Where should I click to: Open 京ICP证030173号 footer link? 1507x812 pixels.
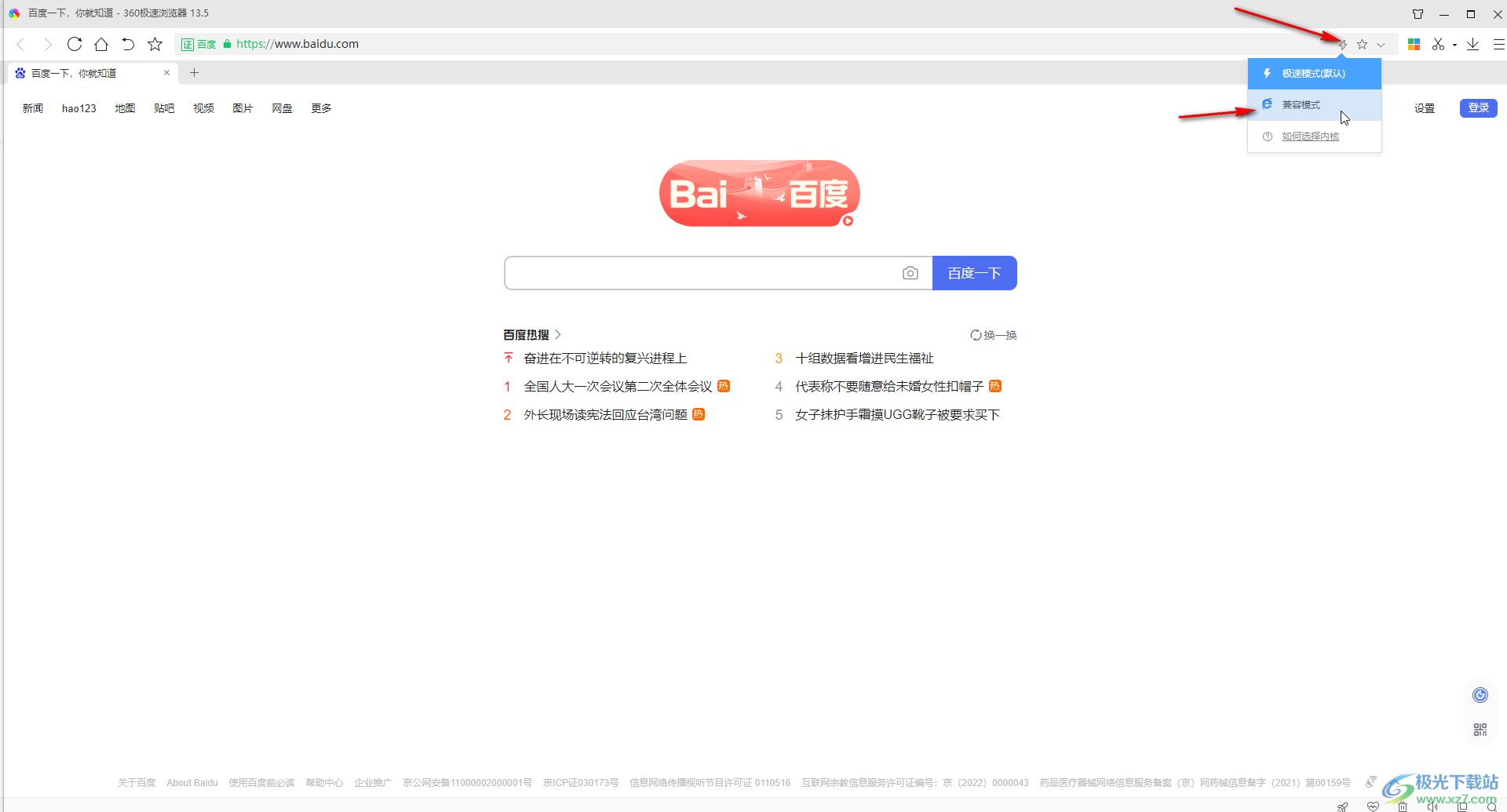[x=581, y=783]
